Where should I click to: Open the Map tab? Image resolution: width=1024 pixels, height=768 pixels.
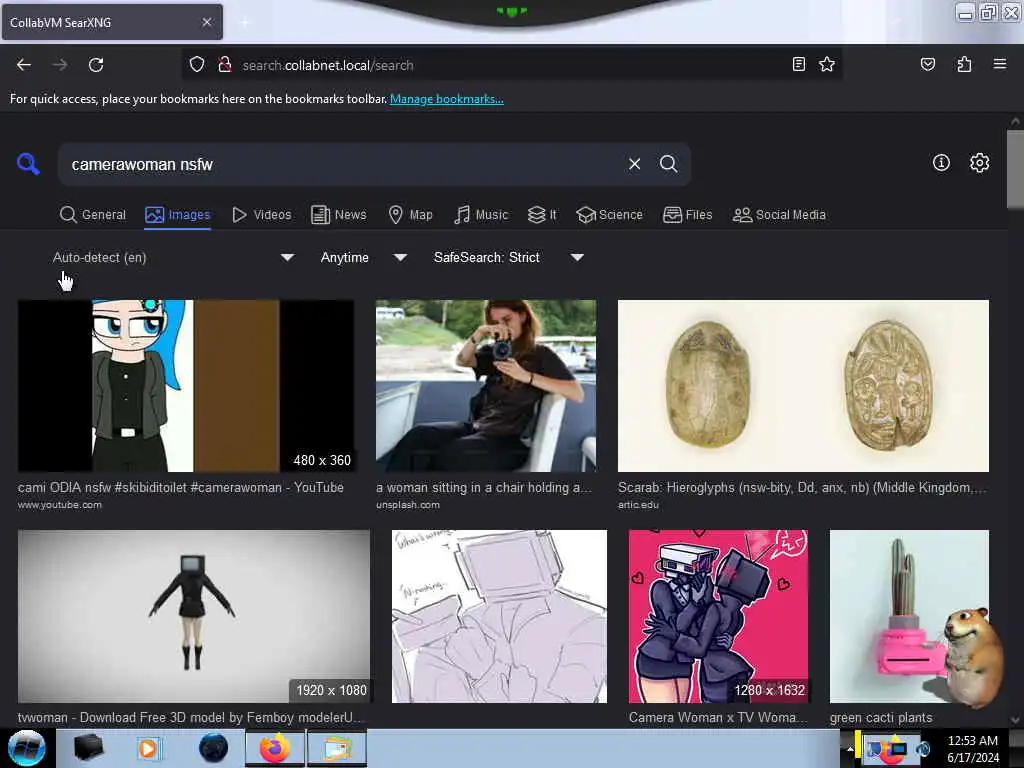pyautogui.click(x=410, y=215)
